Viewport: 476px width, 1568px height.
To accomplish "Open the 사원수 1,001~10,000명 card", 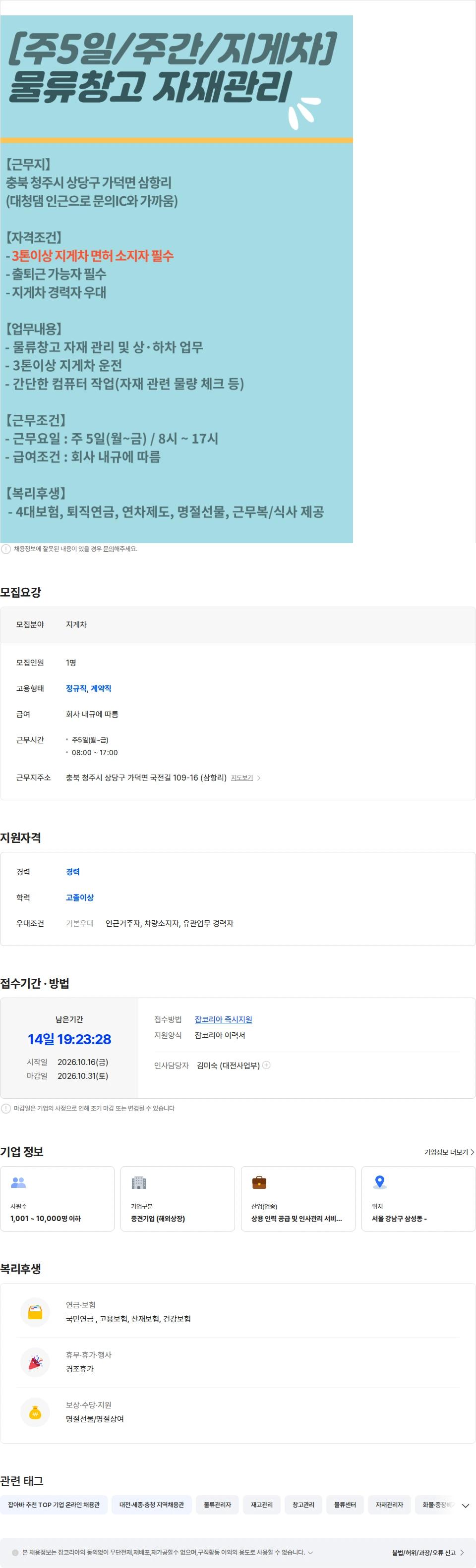I will (x=57, y=1198).
